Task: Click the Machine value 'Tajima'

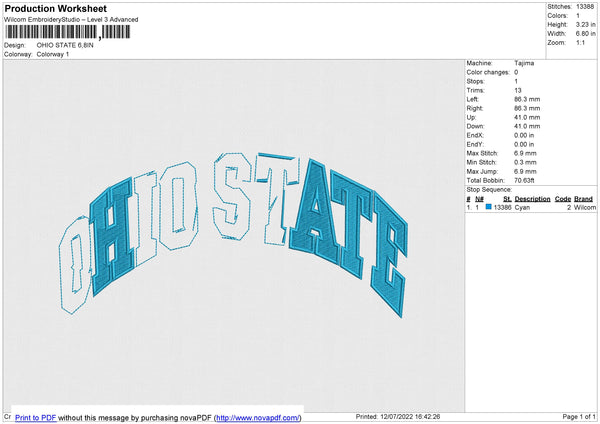Action: click(x=524, y=63)
